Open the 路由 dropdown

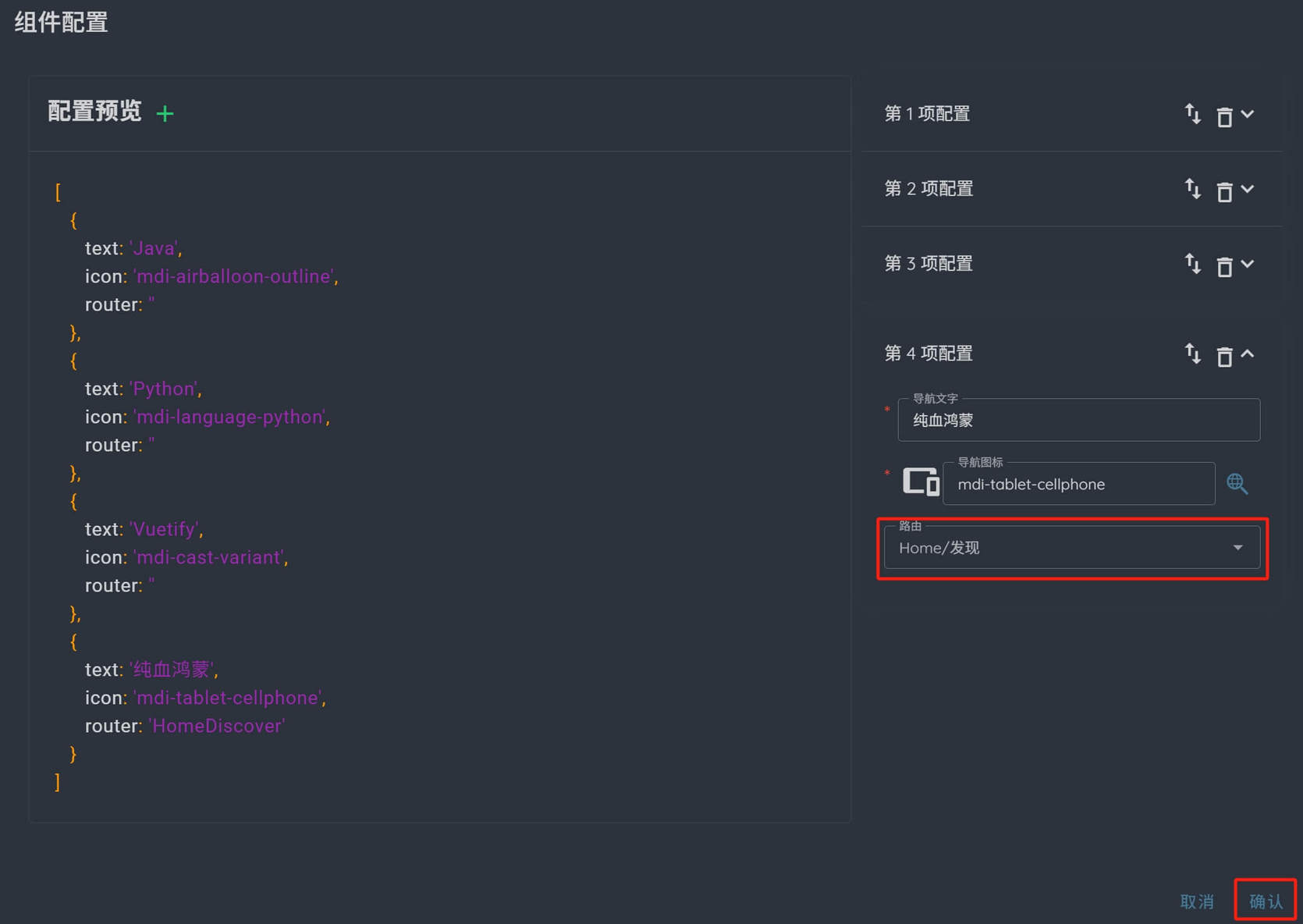(1072, 548)
